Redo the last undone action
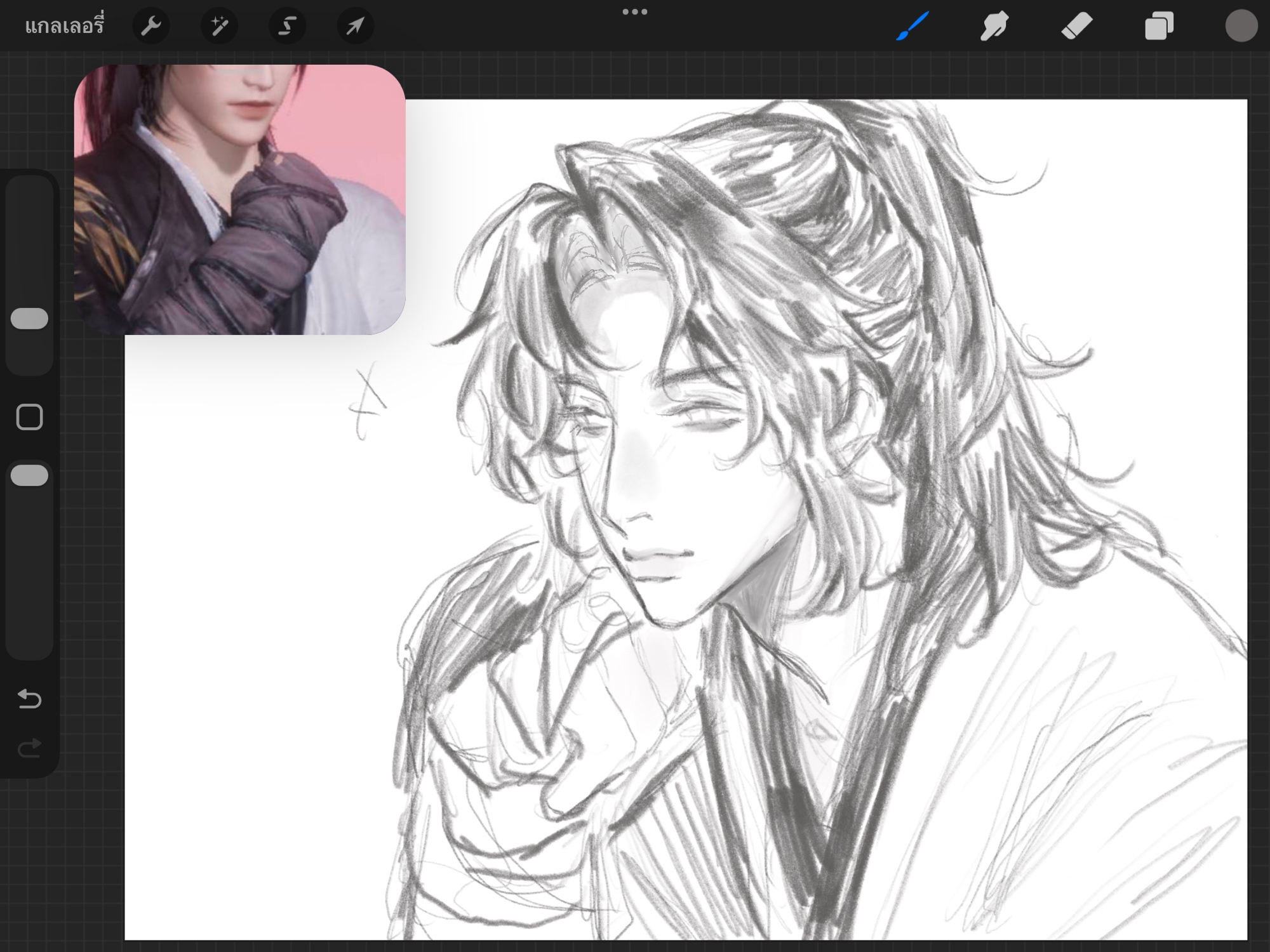The width and height of the screenshot is (1270, 952). [x=29, y=748]
